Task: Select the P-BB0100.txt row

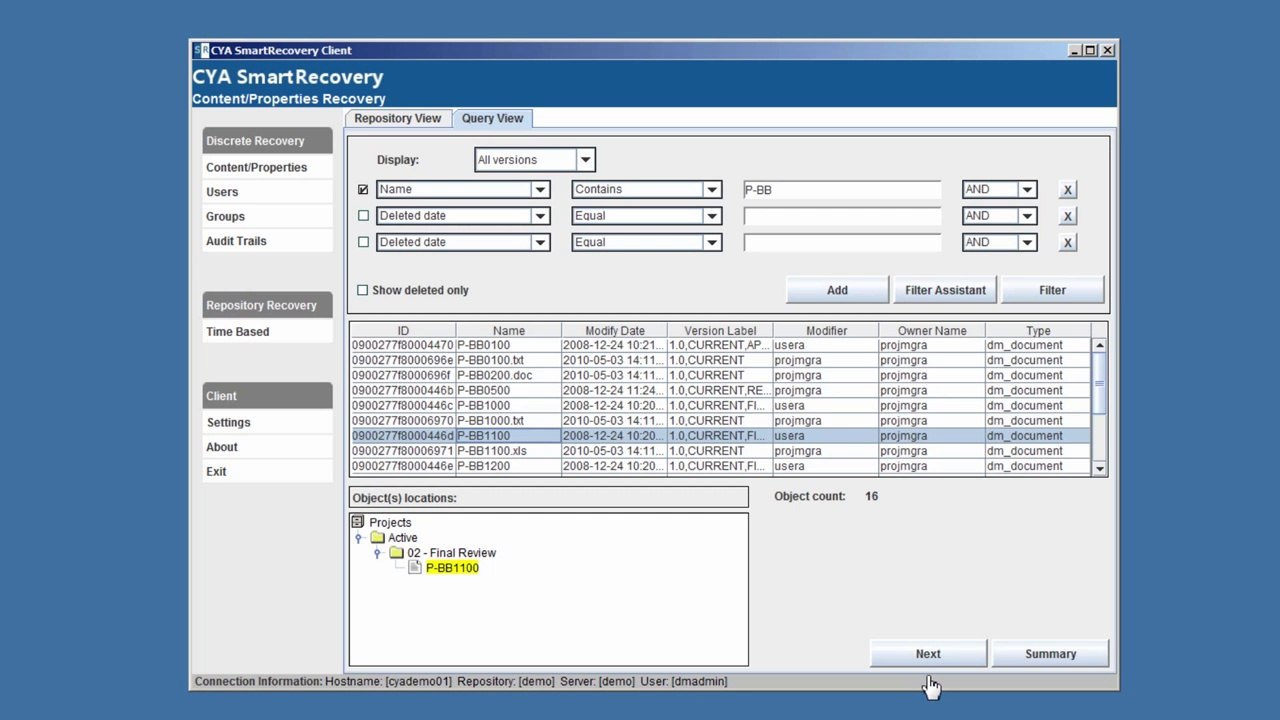Action: click(720, 360)
